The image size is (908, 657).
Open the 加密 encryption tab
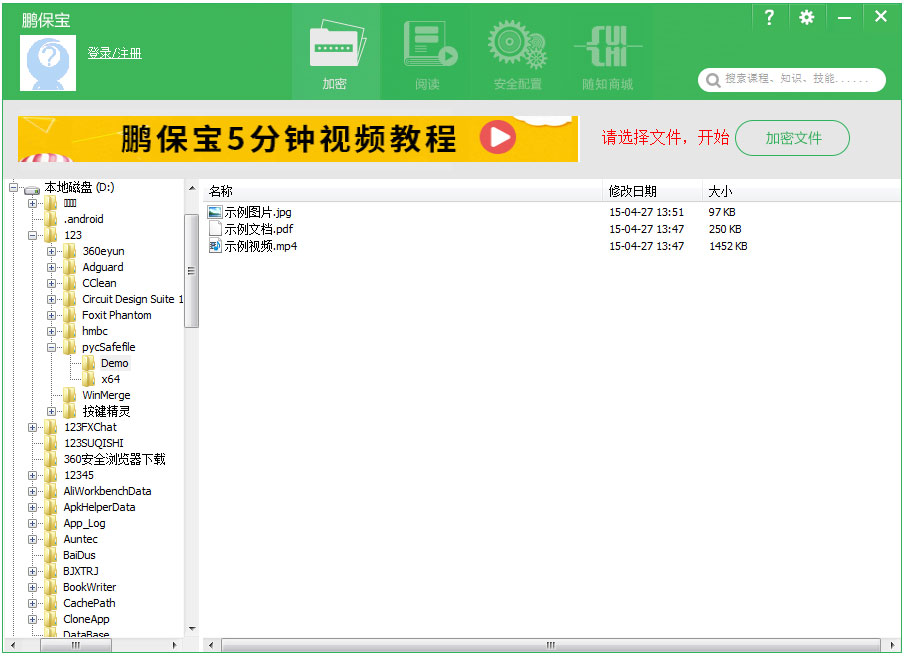tap(336, 52)
